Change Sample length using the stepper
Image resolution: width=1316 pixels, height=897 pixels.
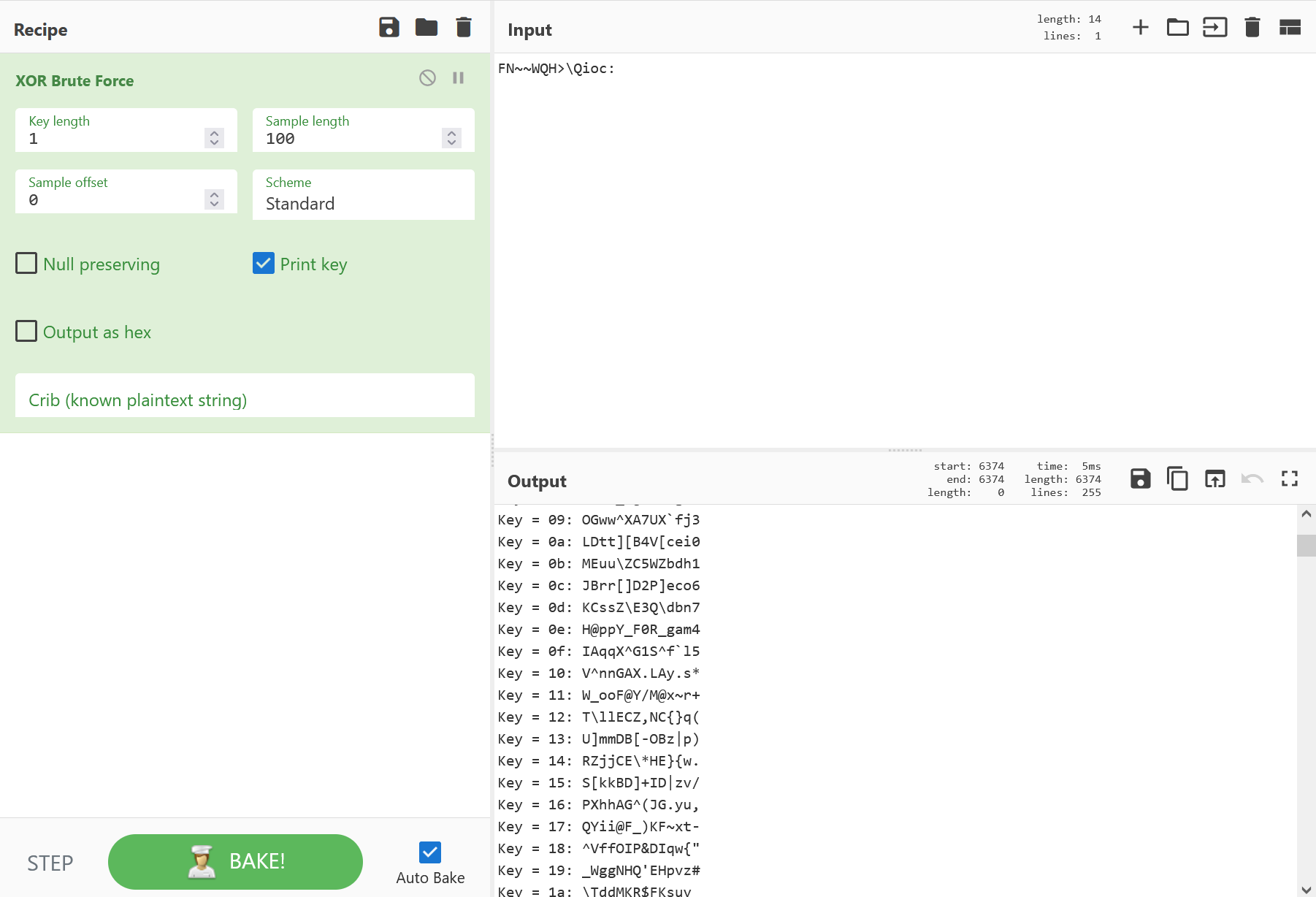coord(451,138)
